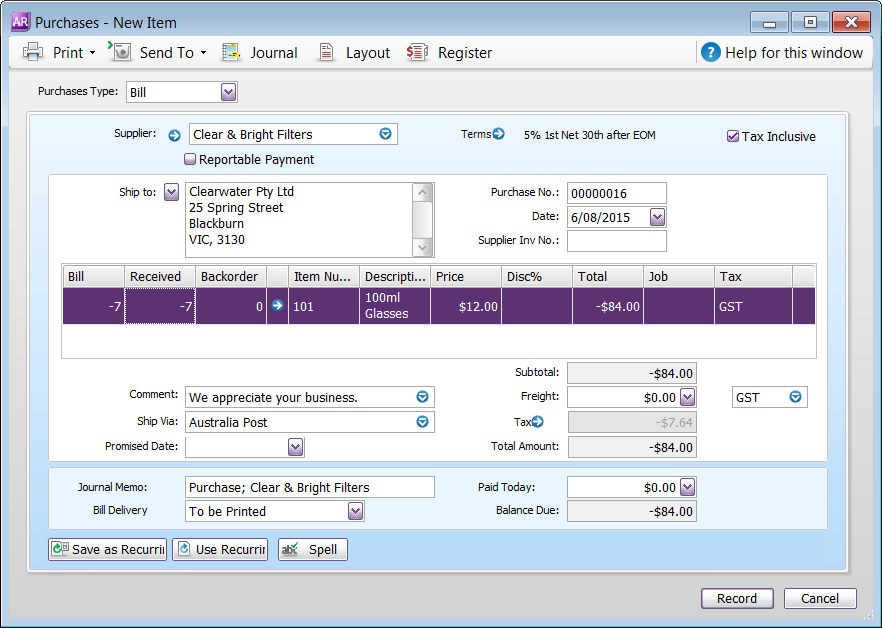Expand the Bill Delivery dropdown
This screenshot has height=628, width=882.
[355, 511]
